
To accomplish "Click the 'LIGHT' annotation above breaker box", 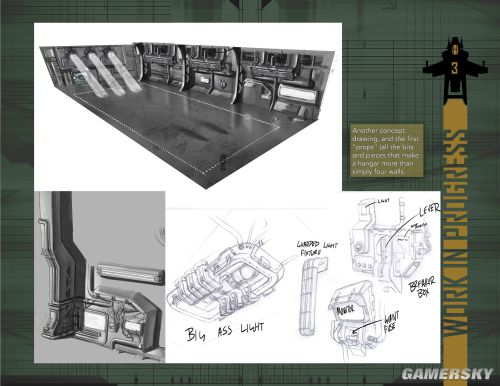I will coord(384,201).
